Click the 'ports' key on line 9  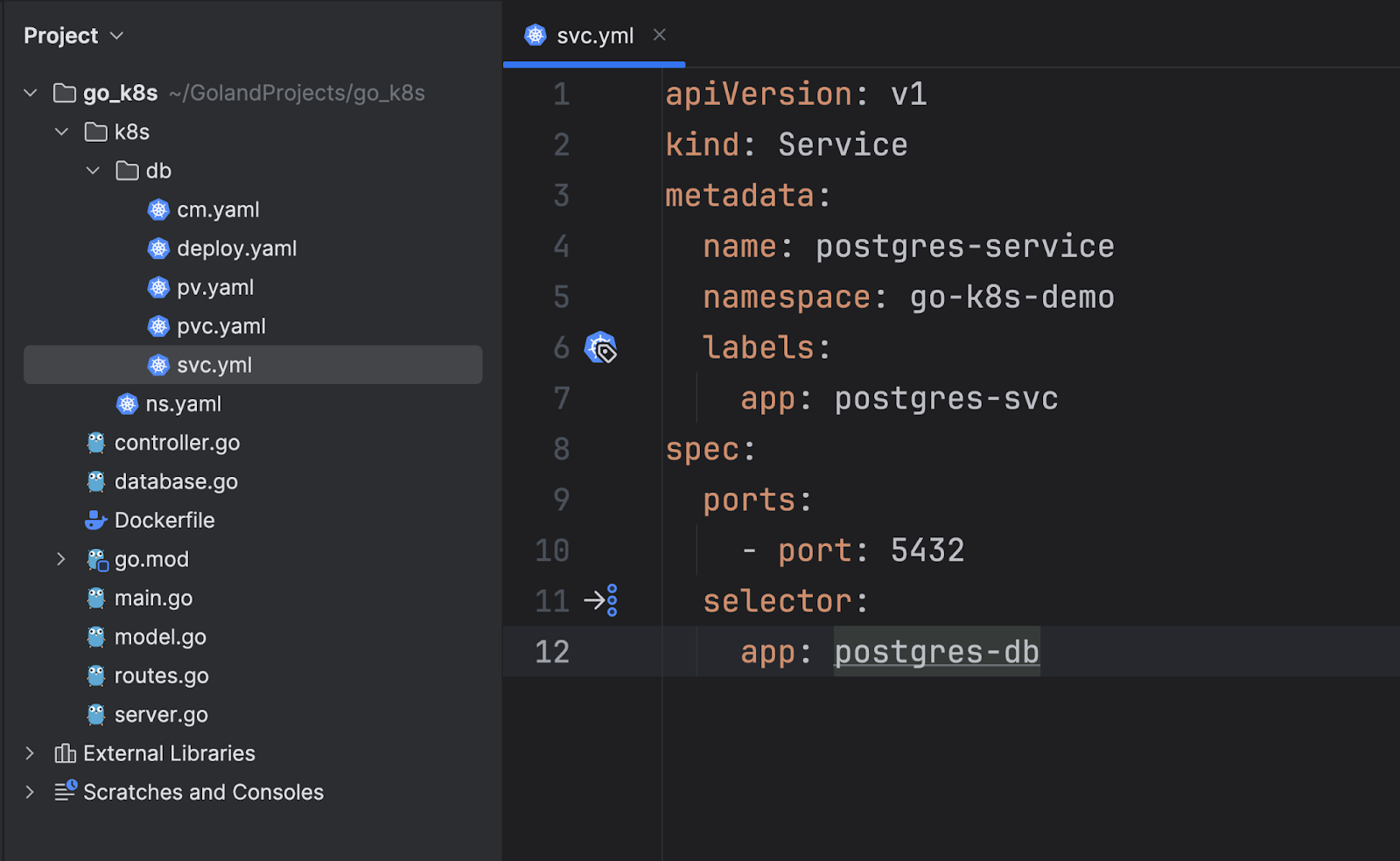[x=749, y=500]
